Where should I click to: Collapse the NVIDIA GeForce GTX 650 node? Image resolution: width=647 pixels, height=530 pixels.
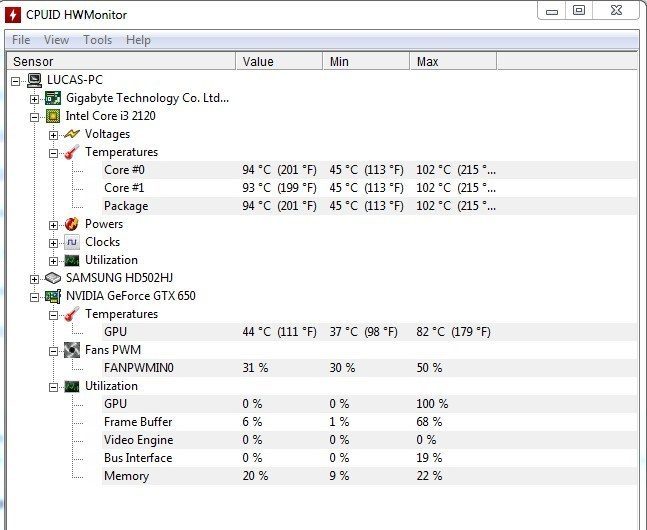[x=34, y=297]
